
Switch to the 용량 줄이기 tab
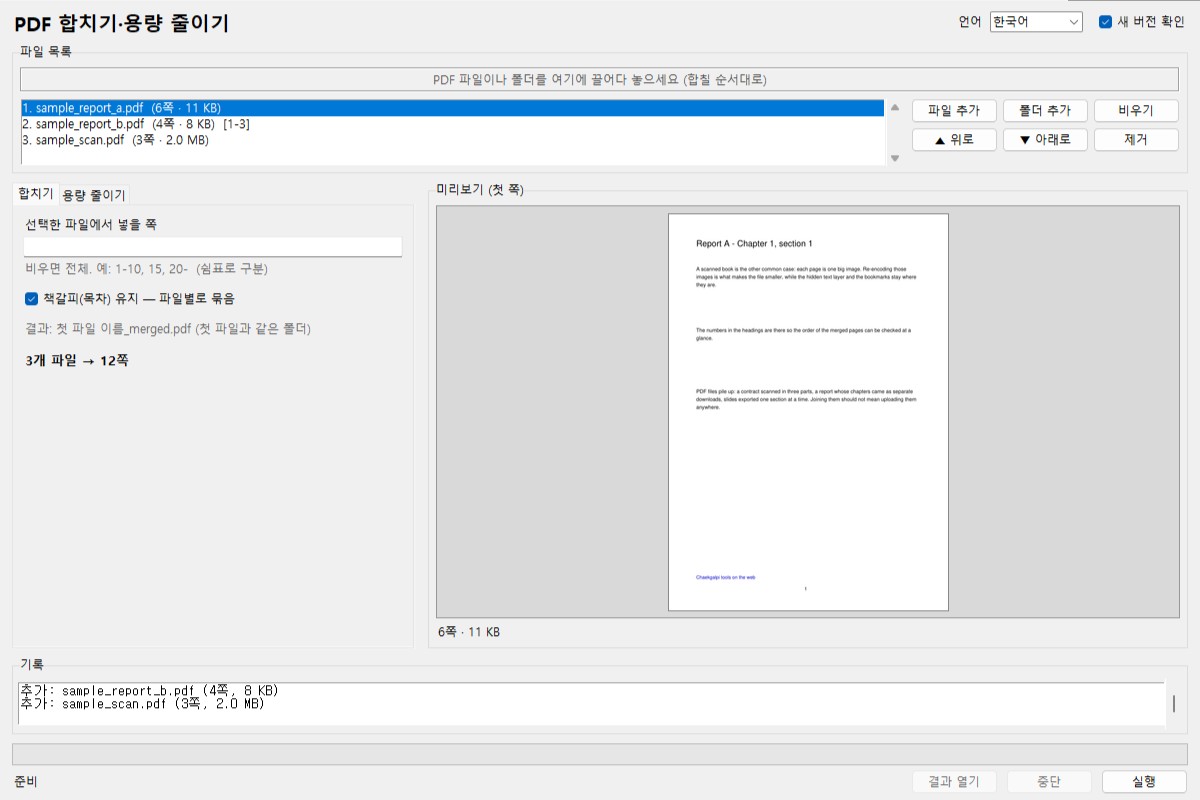pos(94,195)
